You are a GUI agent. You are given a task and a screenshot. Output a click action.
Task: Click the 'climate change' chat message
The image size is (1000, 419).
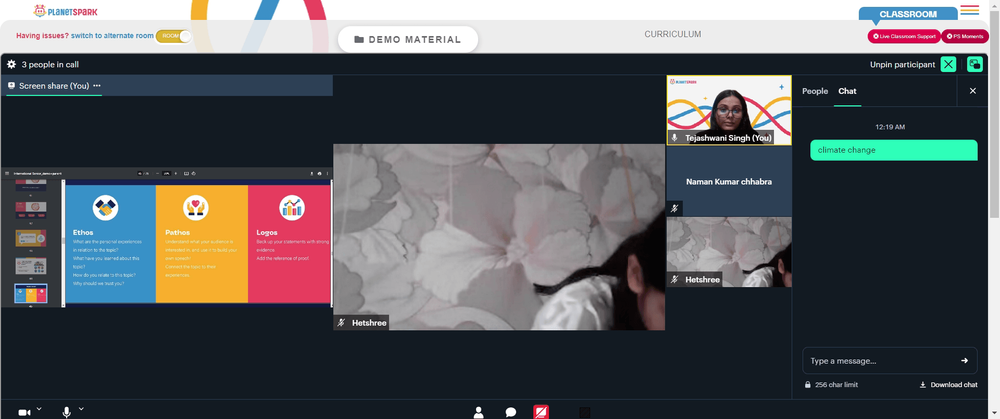coord(893,150)
